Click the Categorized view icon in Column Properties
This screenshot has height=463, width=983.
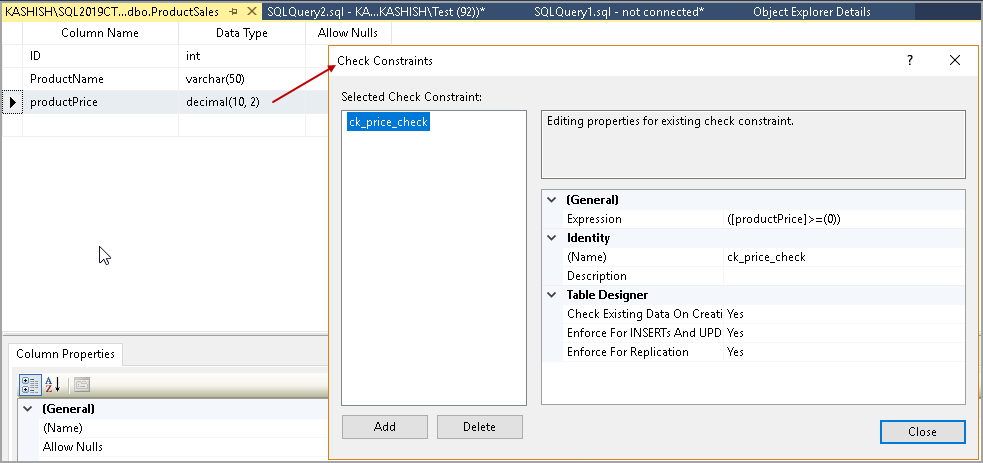tap(28, 385)
